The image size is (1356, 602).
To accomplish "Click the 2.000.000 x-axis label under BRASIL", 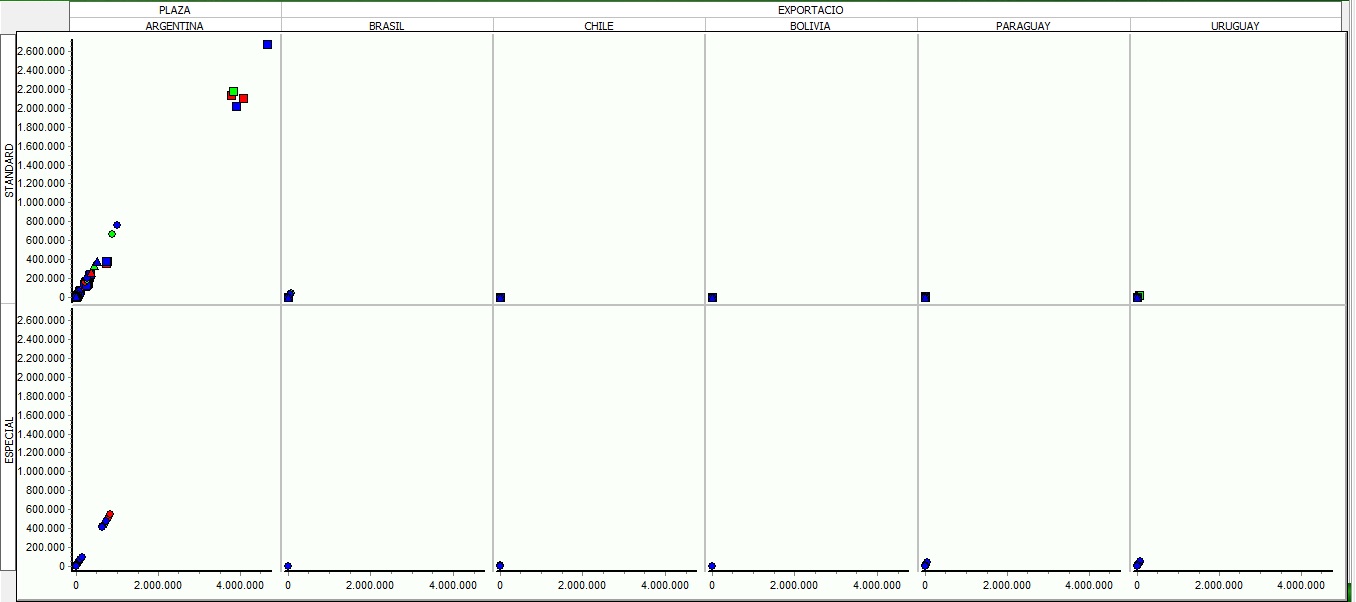I will coord(370,585).
